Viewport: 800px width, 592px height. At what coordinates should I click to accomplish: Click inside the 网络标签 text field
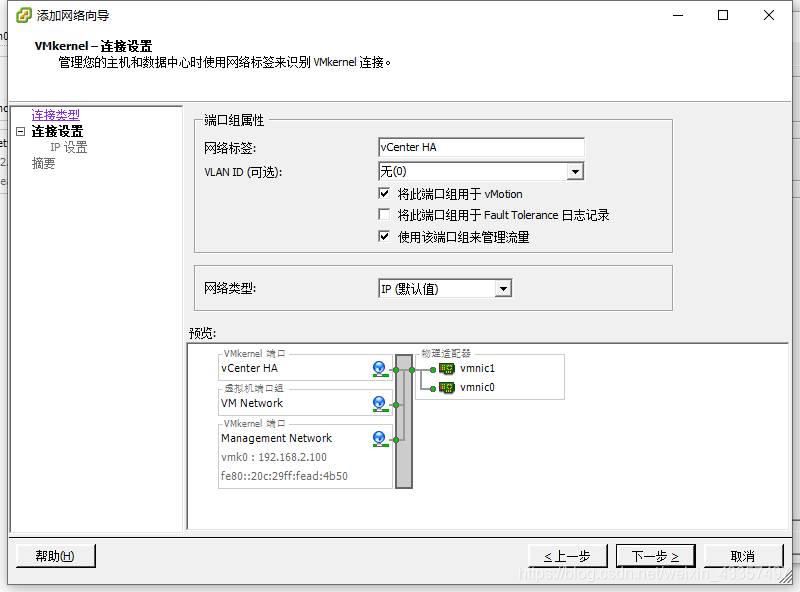pyautogui.click(x=480, y=146)
